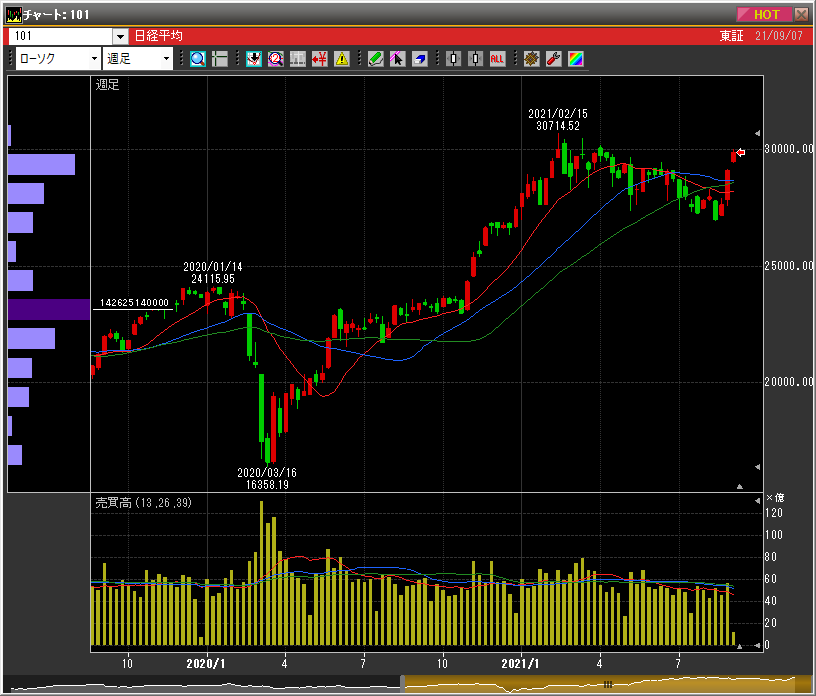Open the yellow warning triangle alert icon
The width and height of the screenshot is (816, 696).
coord(342,59)
